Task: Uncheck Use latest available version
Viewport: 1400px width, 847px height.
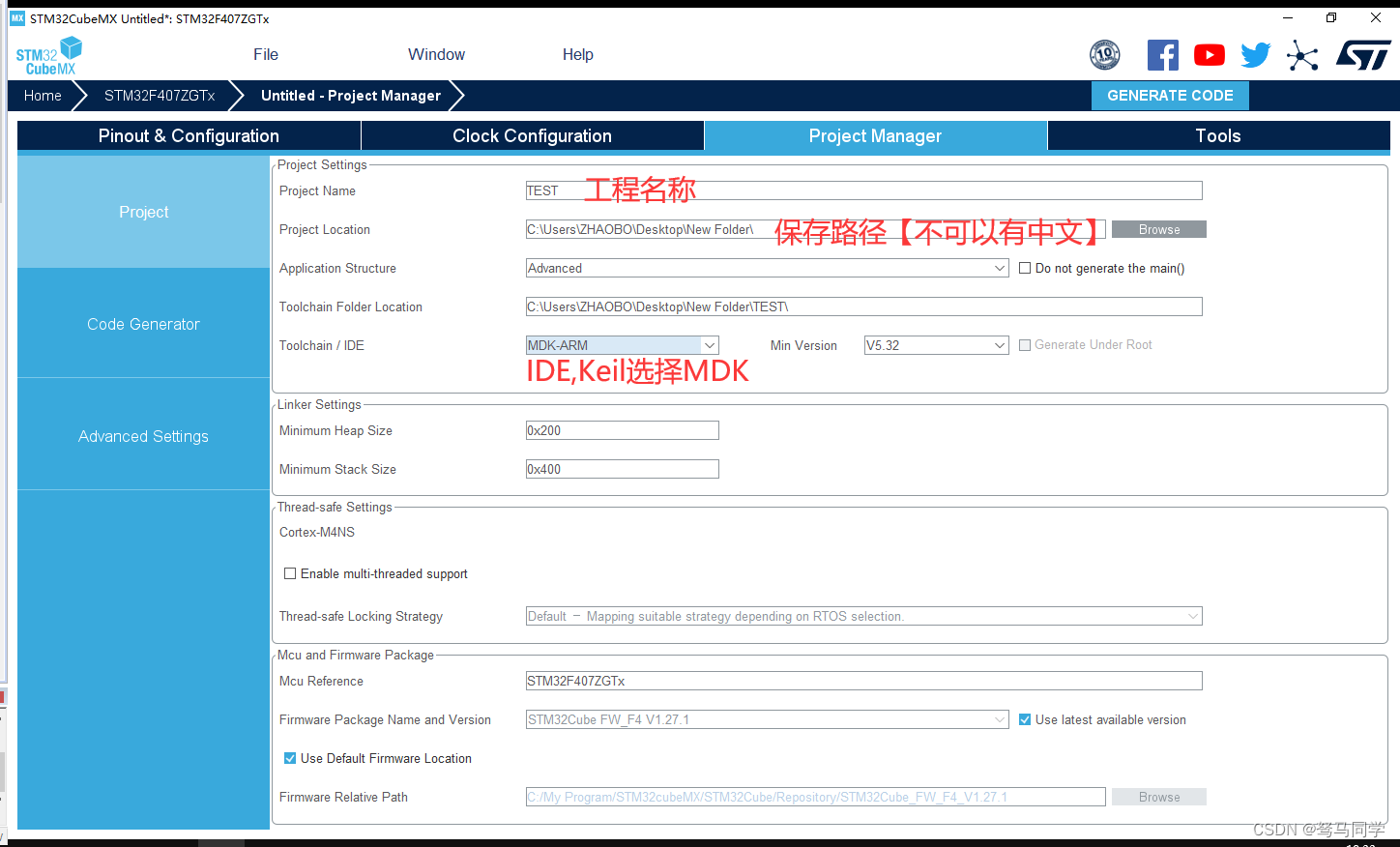Action: [1025, 719]
